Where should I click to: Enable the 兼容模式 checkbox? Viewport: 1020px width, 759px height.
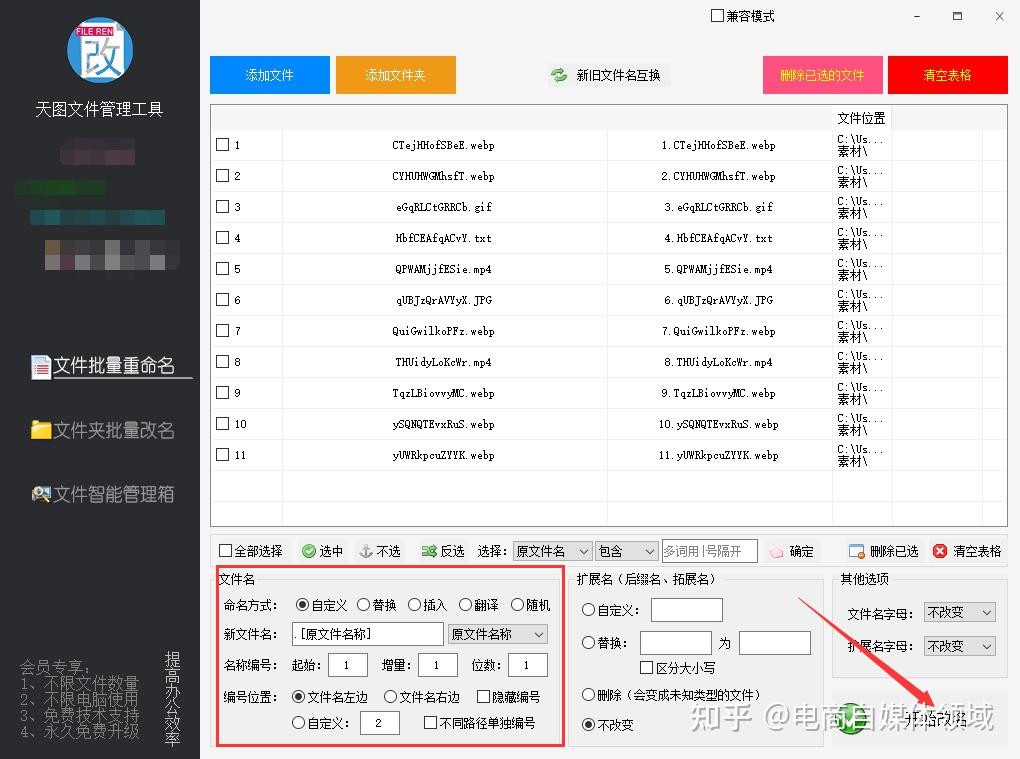[716, 15]
